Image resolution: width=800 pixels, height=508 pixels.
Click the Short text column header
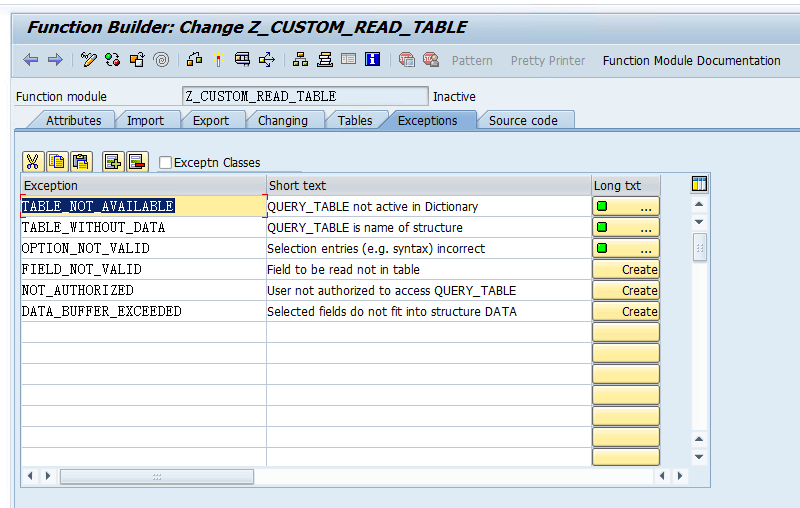(x=429, y=185)
